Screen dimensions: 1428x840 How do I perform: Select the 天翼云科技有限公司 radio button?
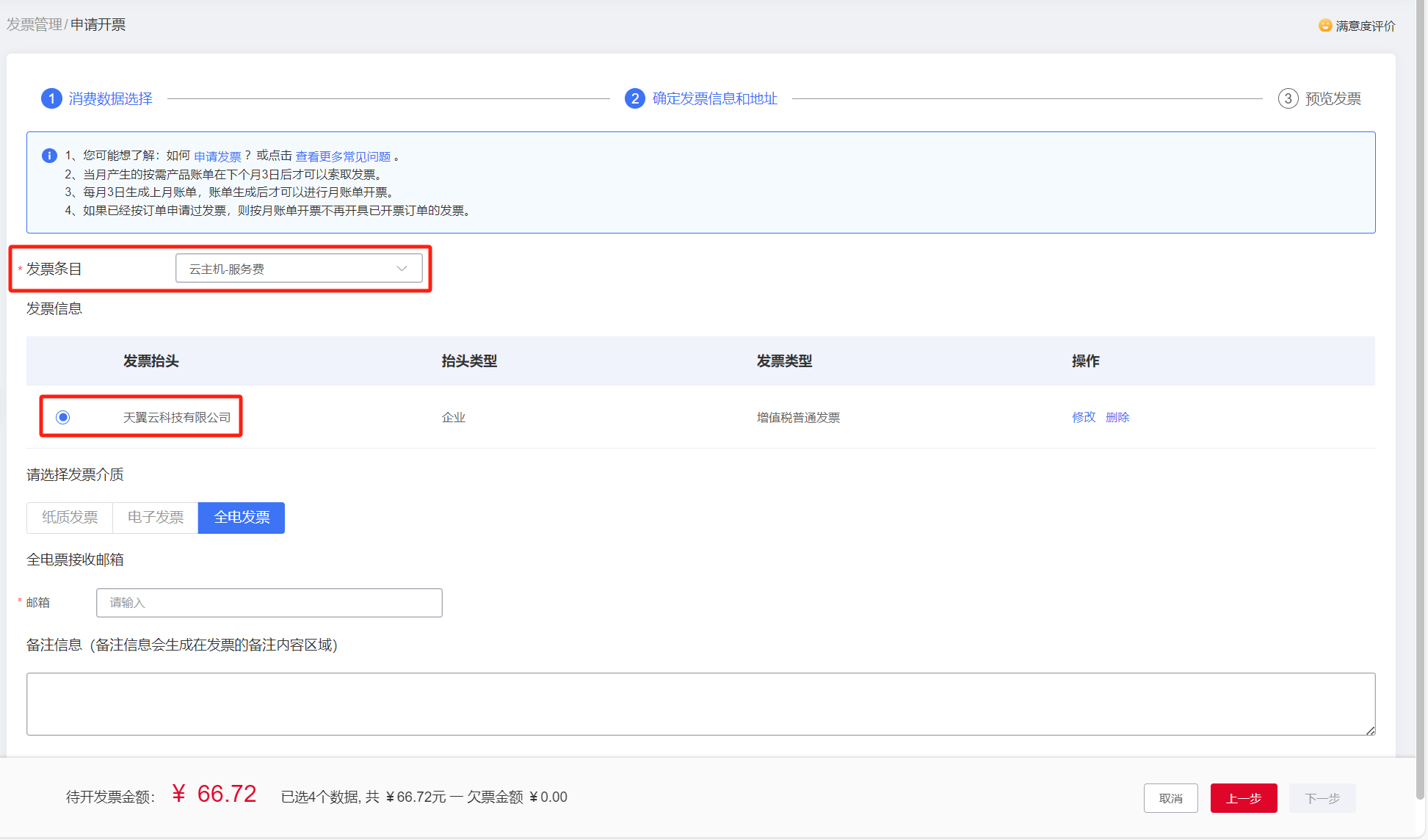[x=63, y=417]
